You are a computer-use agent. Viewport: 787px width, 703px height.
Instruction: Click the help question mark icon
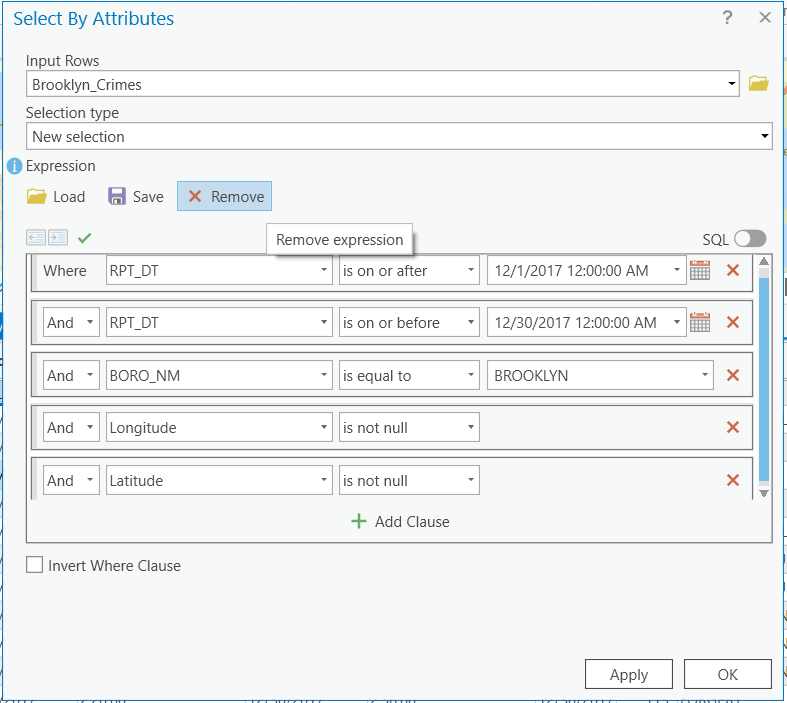click(x=728, y=18)
